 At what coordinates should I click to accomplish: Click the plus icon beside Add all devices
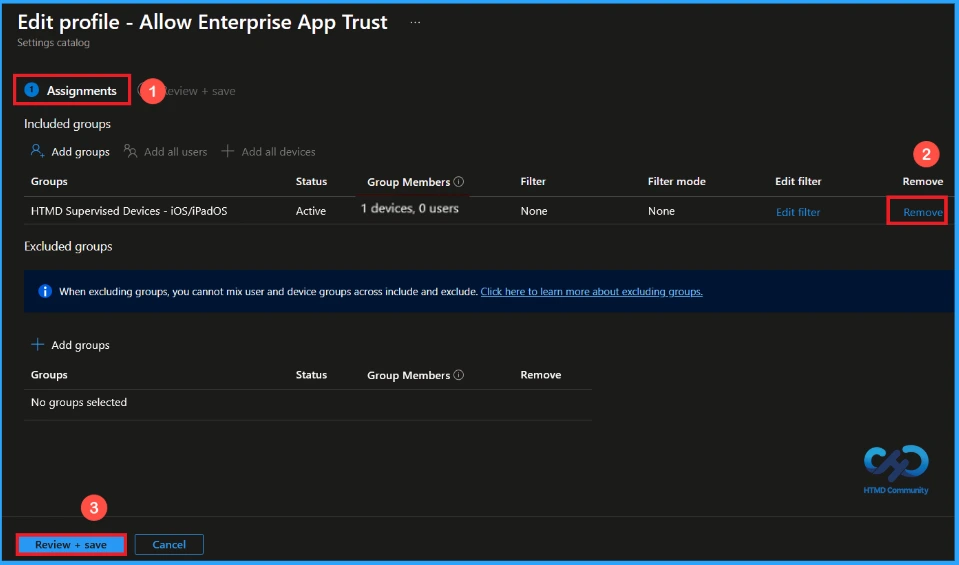[x=228, y=150]
